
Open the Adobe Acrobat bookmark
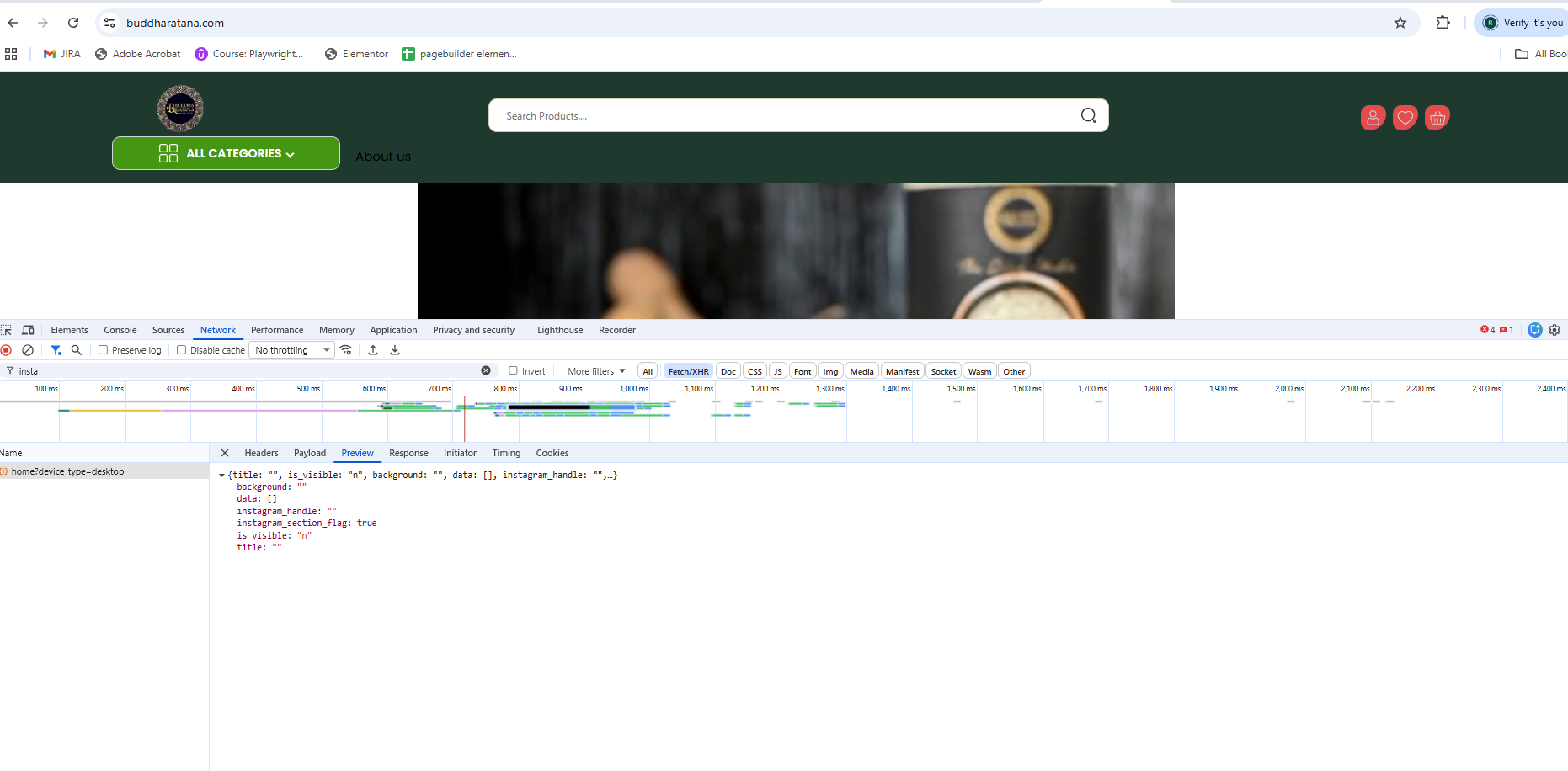click(137, 54)
